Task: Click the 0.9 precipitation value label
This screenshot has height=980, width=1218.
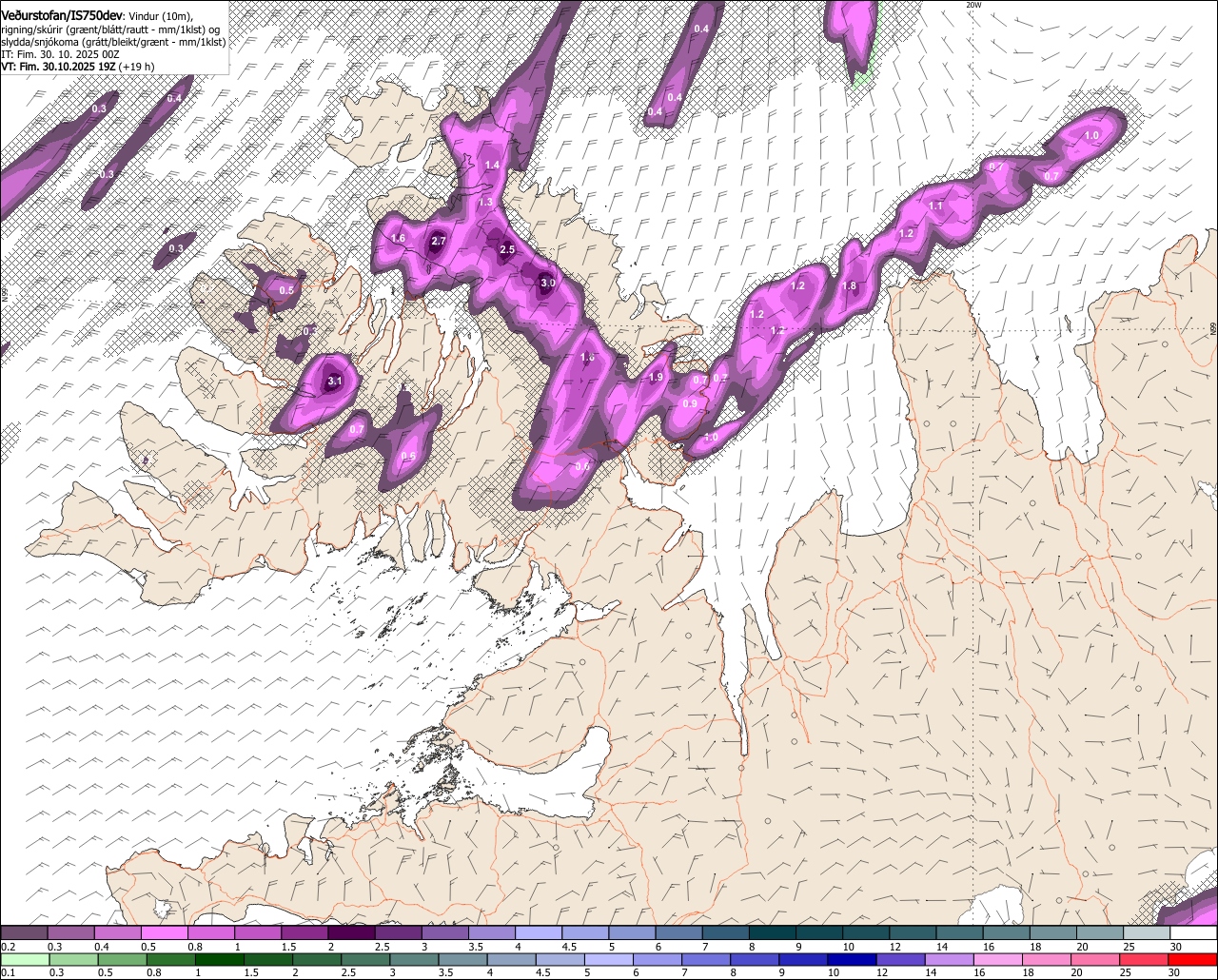Action: [691, 403]
